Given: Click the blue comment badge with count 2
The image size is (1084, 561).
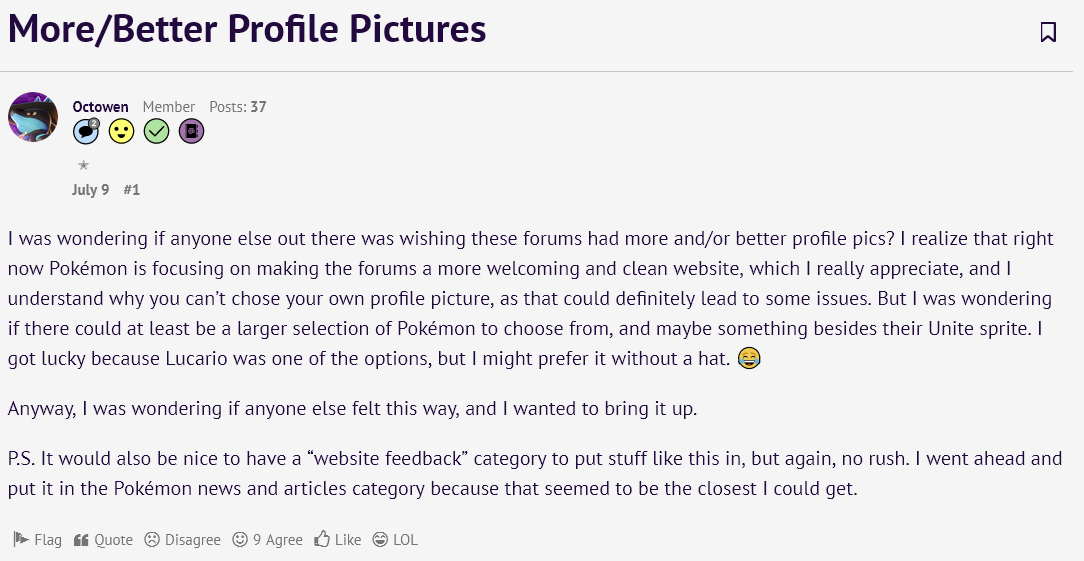Looking at the screenshot, I should tap(86, 131).
